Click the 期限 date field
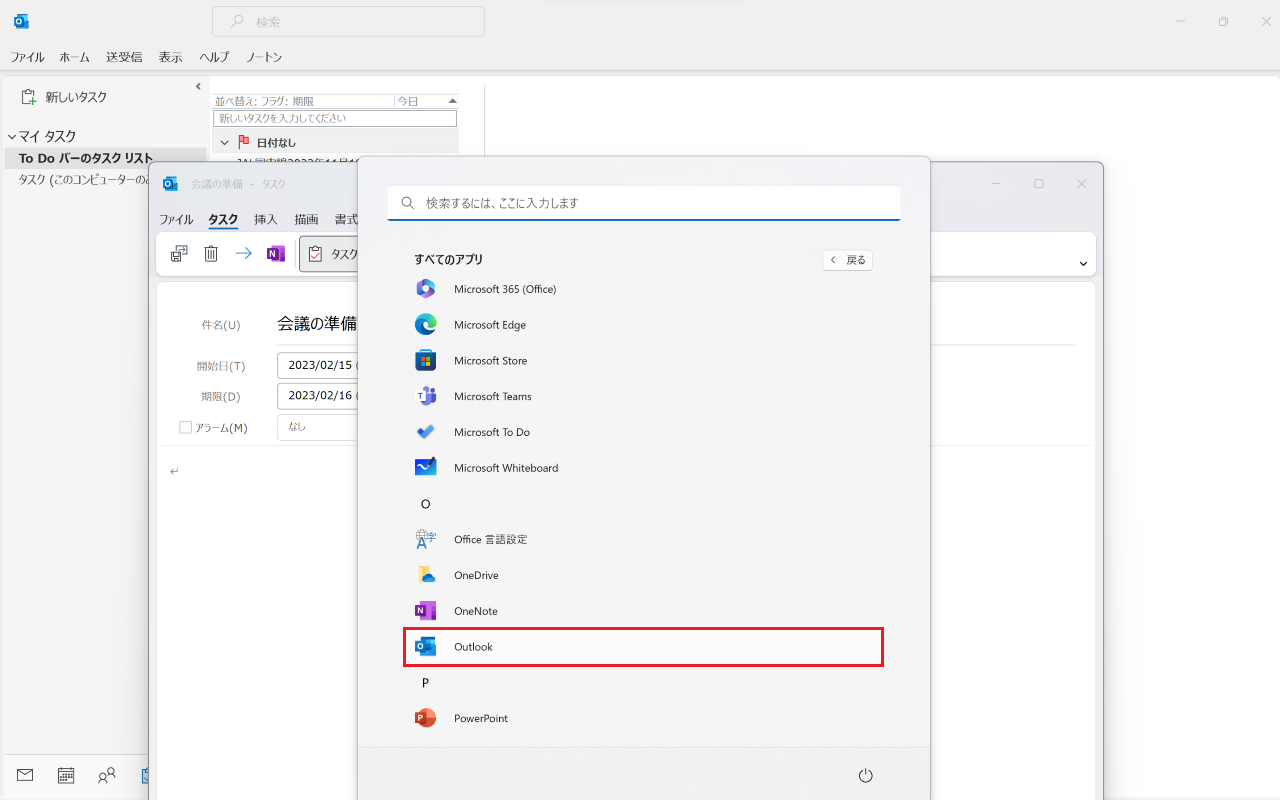The image size is (1280, 800). point(318,396)
